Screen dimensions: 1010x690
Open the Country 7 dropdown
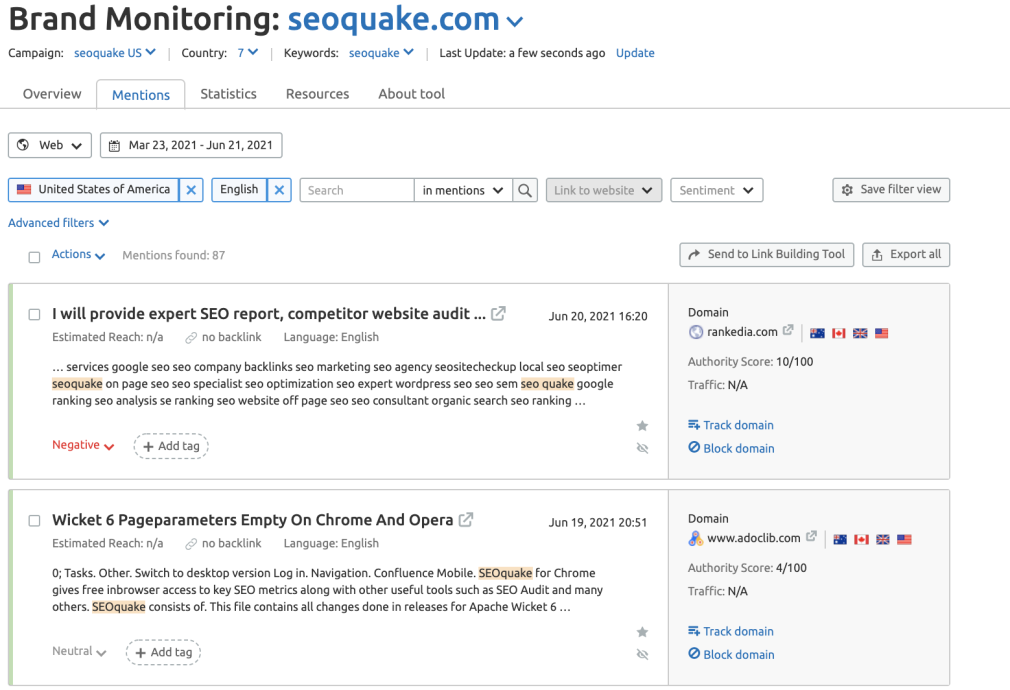tap(247, 53)
